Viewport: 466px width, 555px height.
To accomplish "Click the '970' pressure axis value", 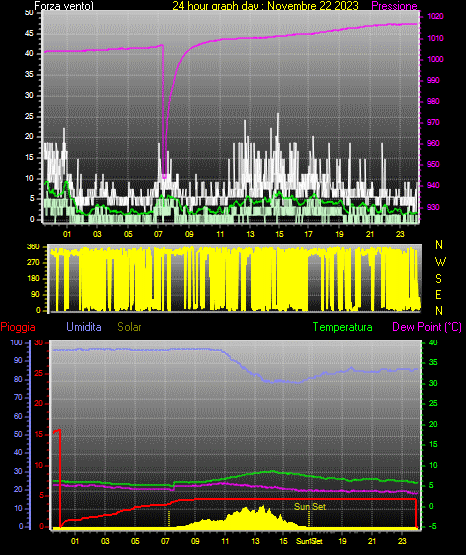I will (433, 122).
